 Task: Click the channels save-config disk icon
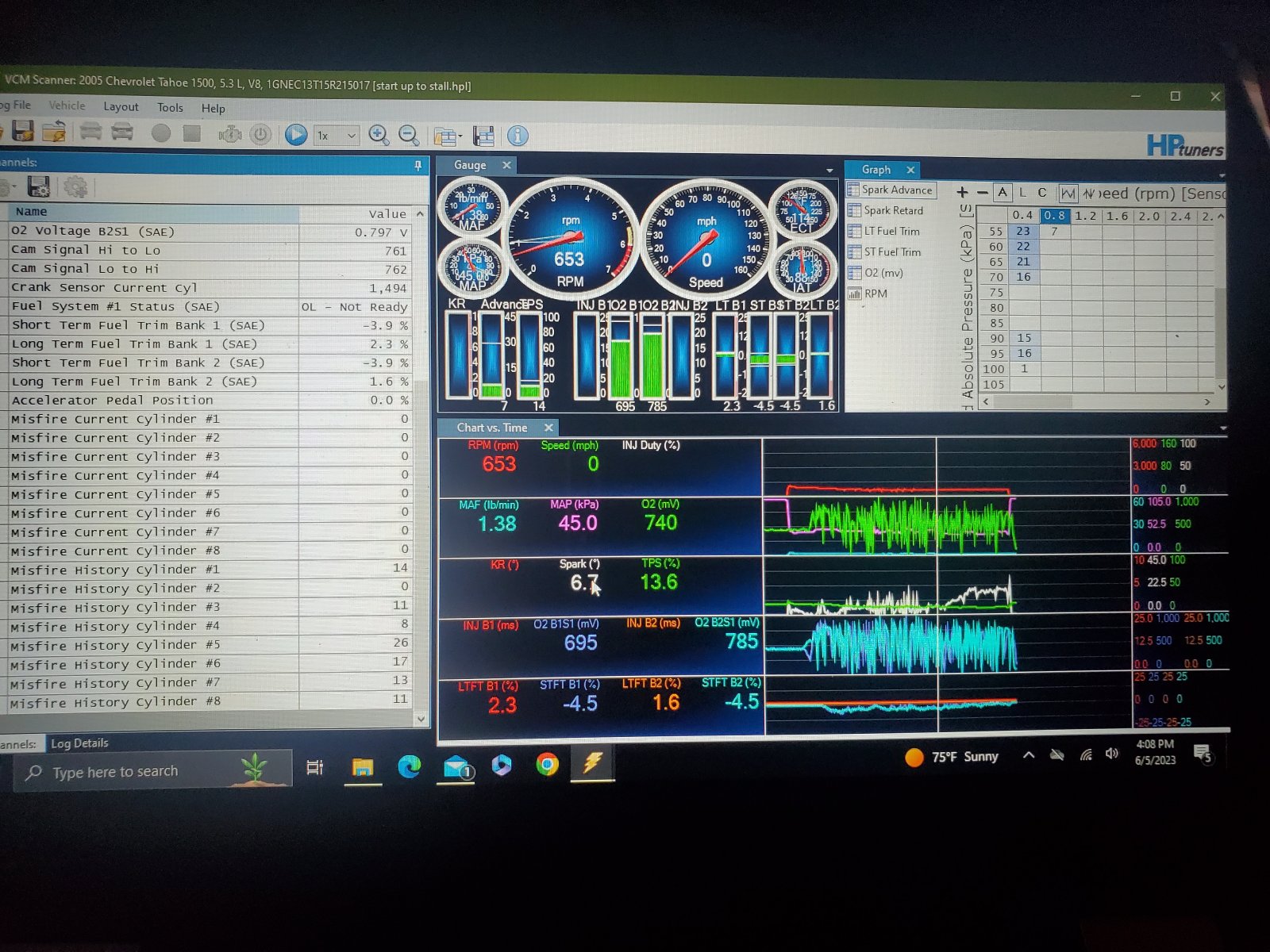[38, 186]
